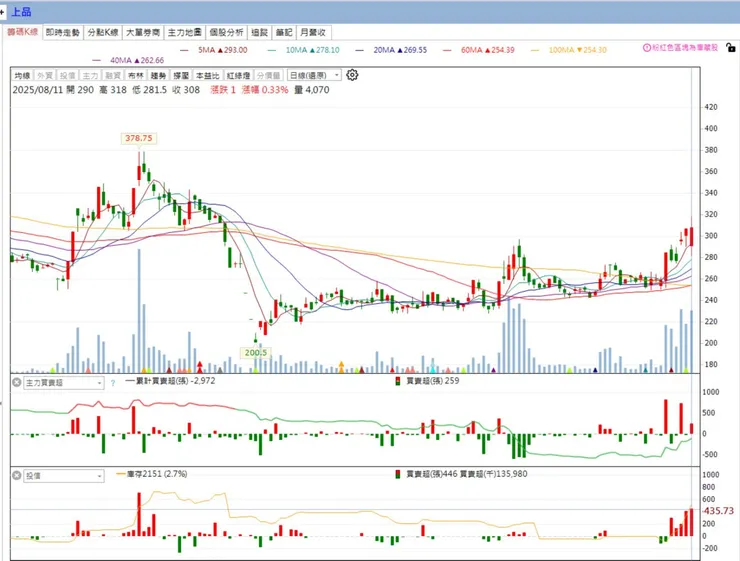The width and height of the screenshot is (740, 561).
Task: Click the 10MA 278.10 legend value
Action: click(312, 50)
